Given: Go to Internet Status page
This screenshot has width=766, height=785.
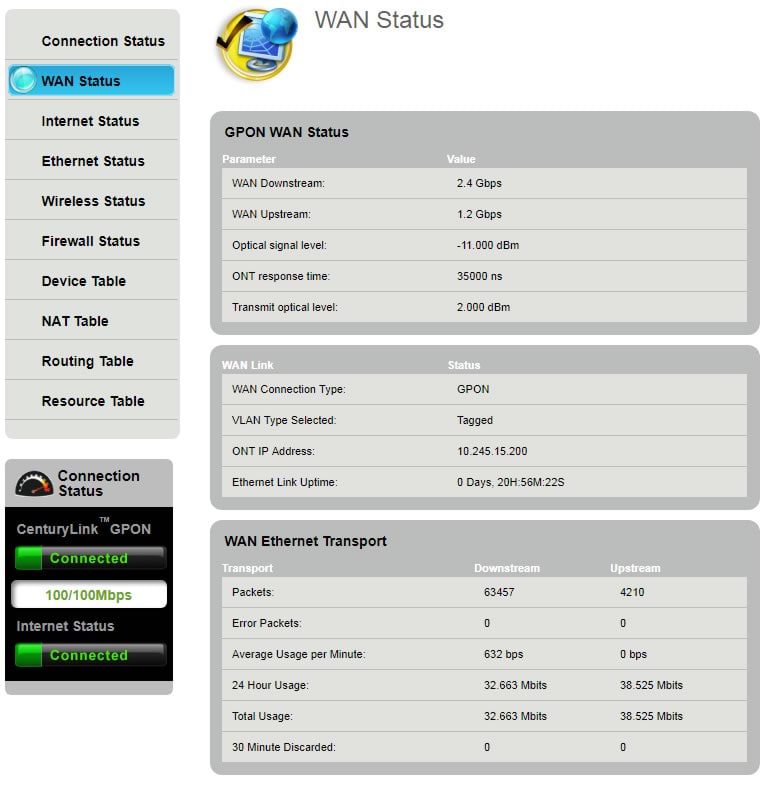Looking at the screenshot, I should [90, 121].
